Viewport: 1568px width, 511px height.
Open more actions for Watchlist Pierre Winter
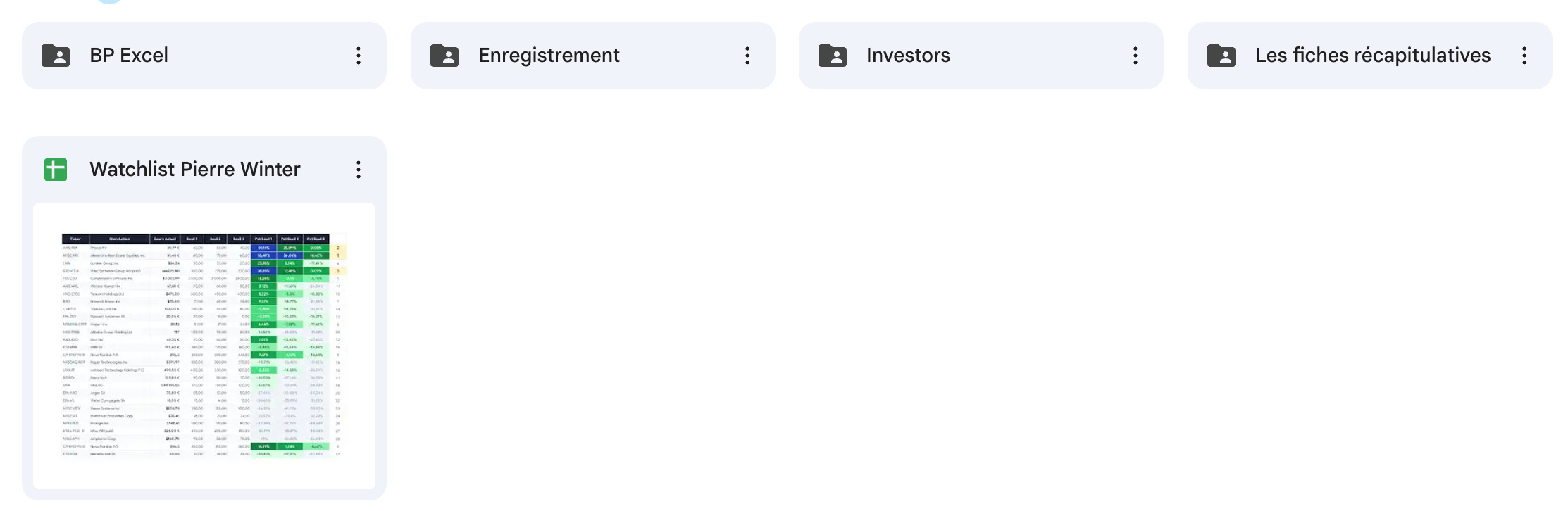[359, 170]
